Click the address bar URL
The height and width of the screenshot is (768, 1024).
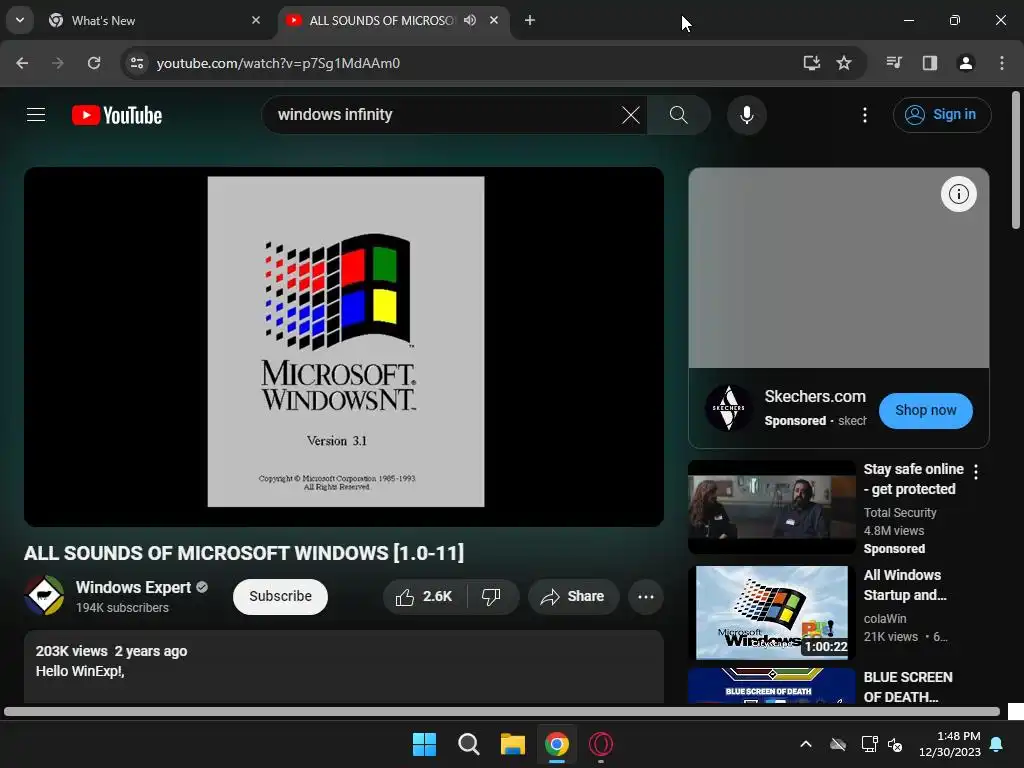click(278, 63)
